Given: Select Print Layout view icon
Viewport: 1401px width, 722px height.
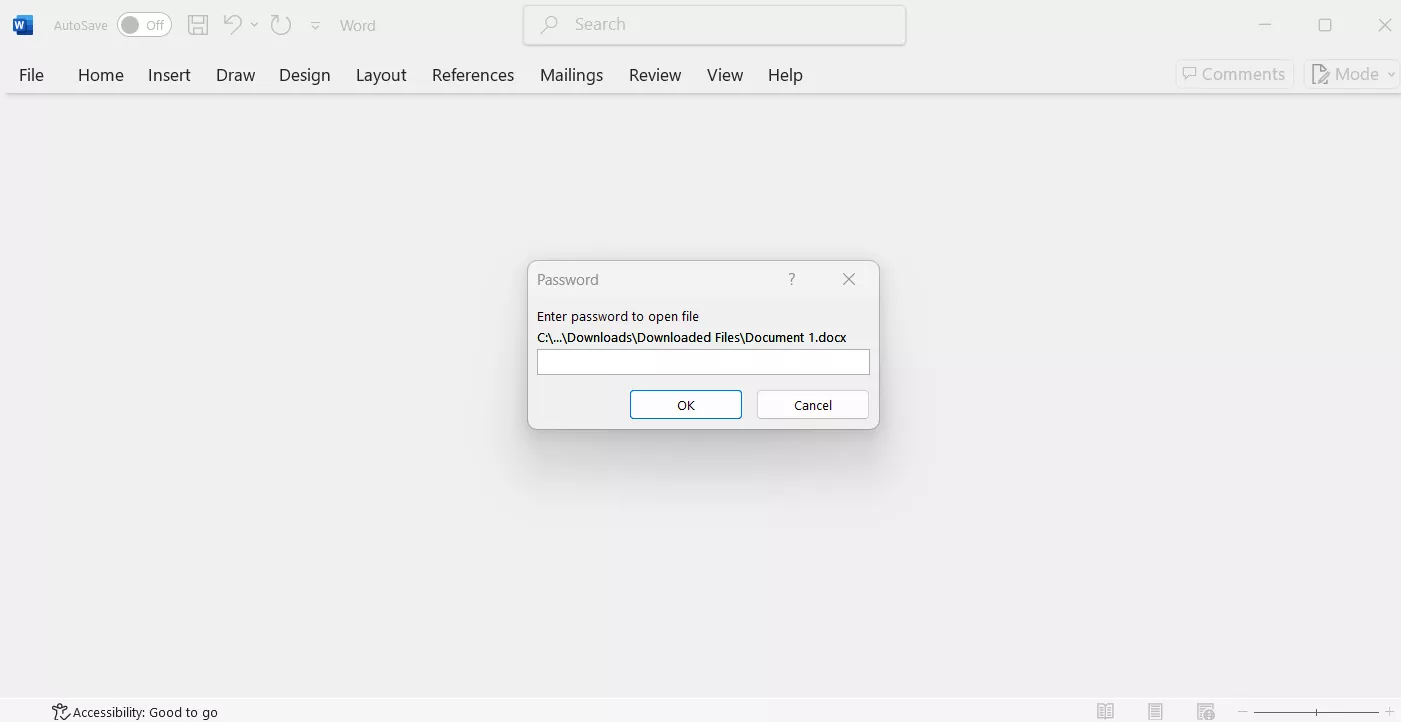Looking at the screenshot, I should click(x=1155, y=711).
